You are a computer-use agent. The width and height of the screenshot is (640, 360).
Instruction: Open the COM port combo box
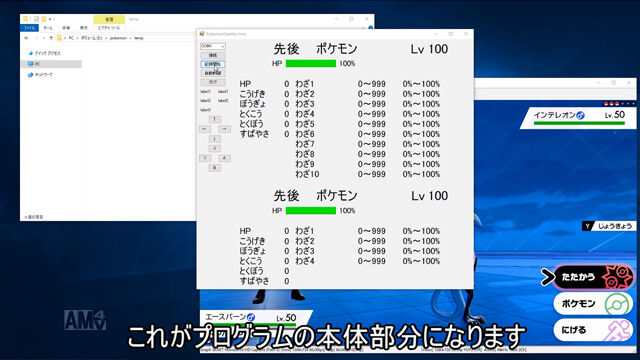coord(213,46)
